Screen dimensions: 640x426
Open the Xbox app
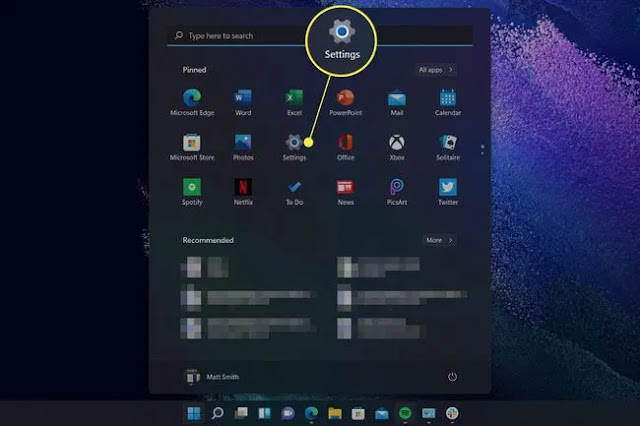tap(397, 147)
